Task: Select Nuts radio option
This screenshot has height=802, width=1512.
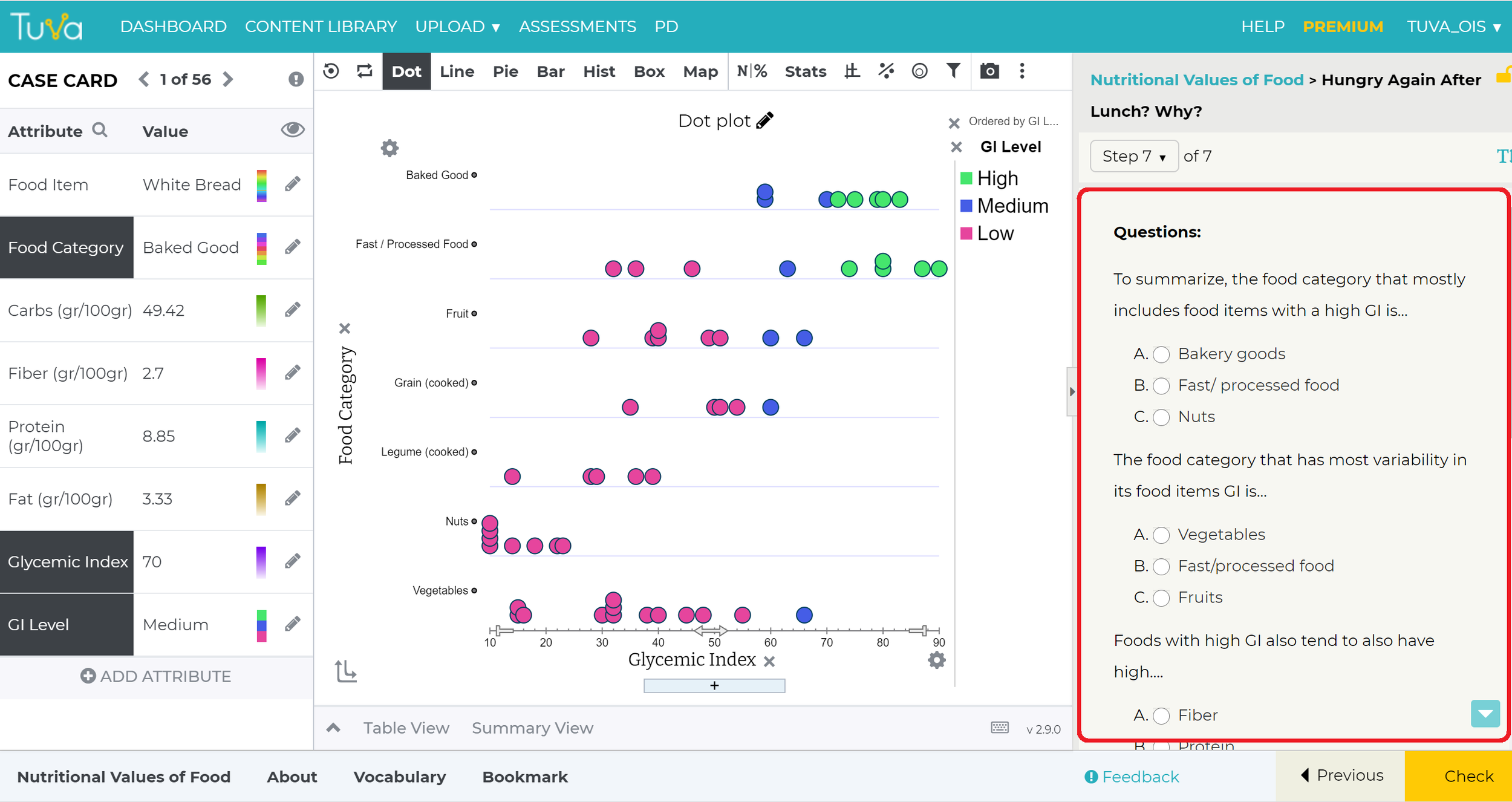Action: (1161, 417)
